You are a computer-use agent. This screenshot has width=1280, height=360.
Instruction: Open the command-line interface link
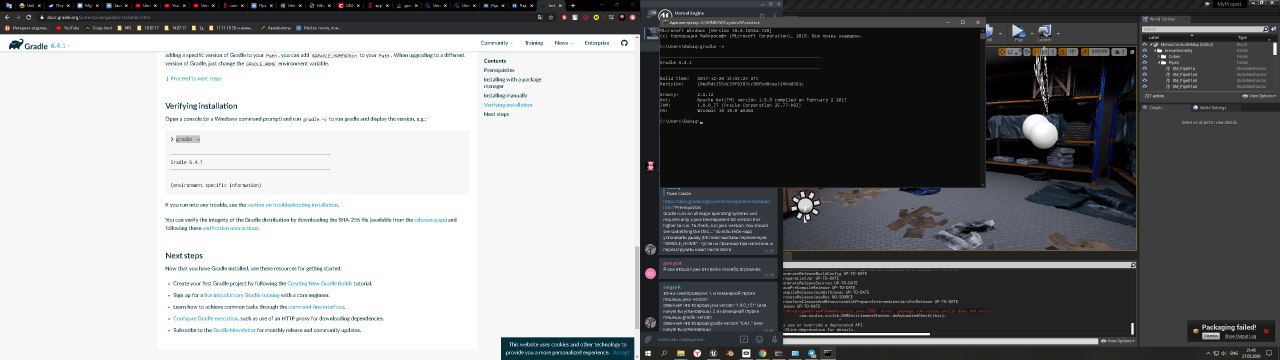(316, 307)
